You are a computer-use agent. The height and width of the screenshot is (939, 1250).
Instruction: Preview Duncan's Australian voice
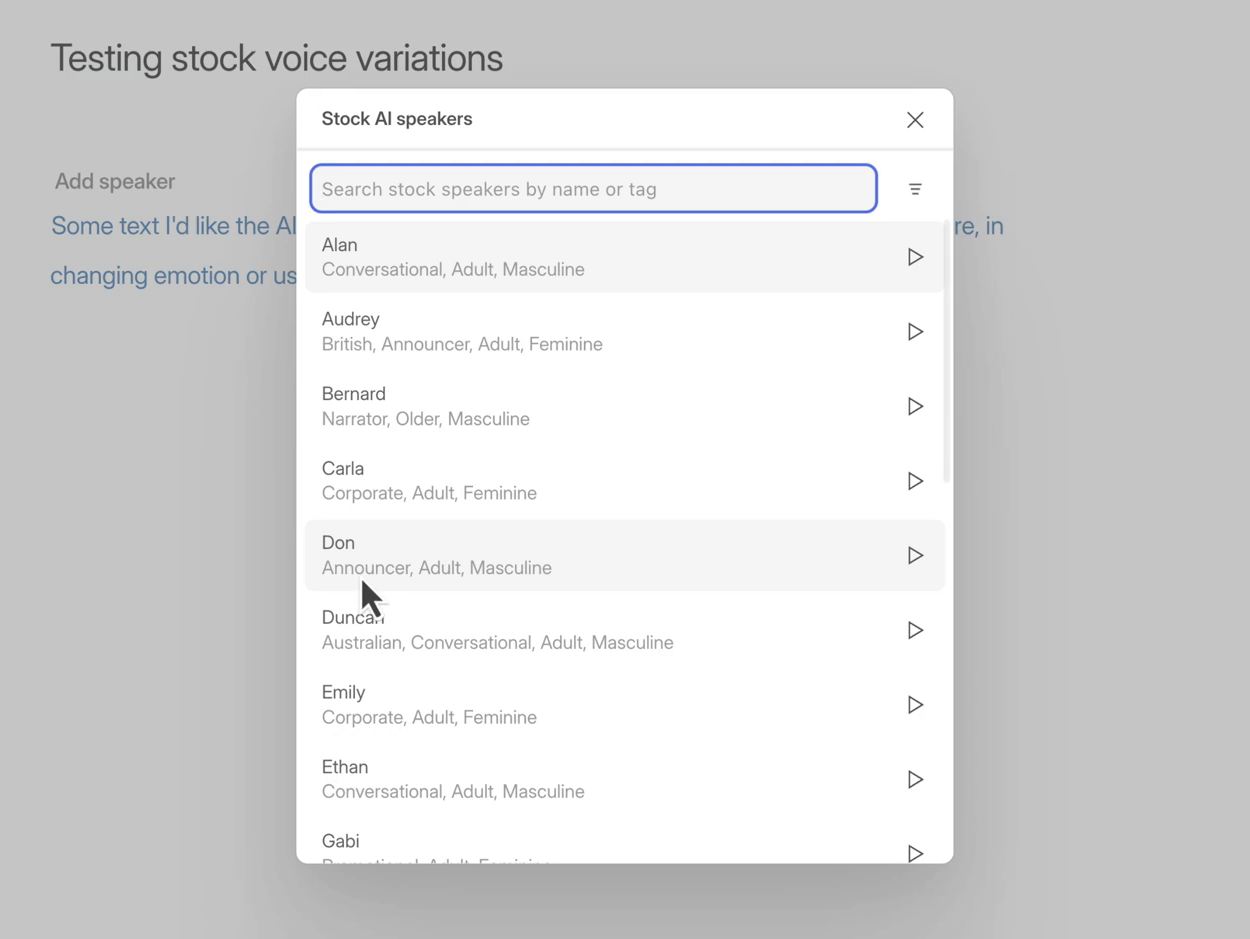point(915,630)
